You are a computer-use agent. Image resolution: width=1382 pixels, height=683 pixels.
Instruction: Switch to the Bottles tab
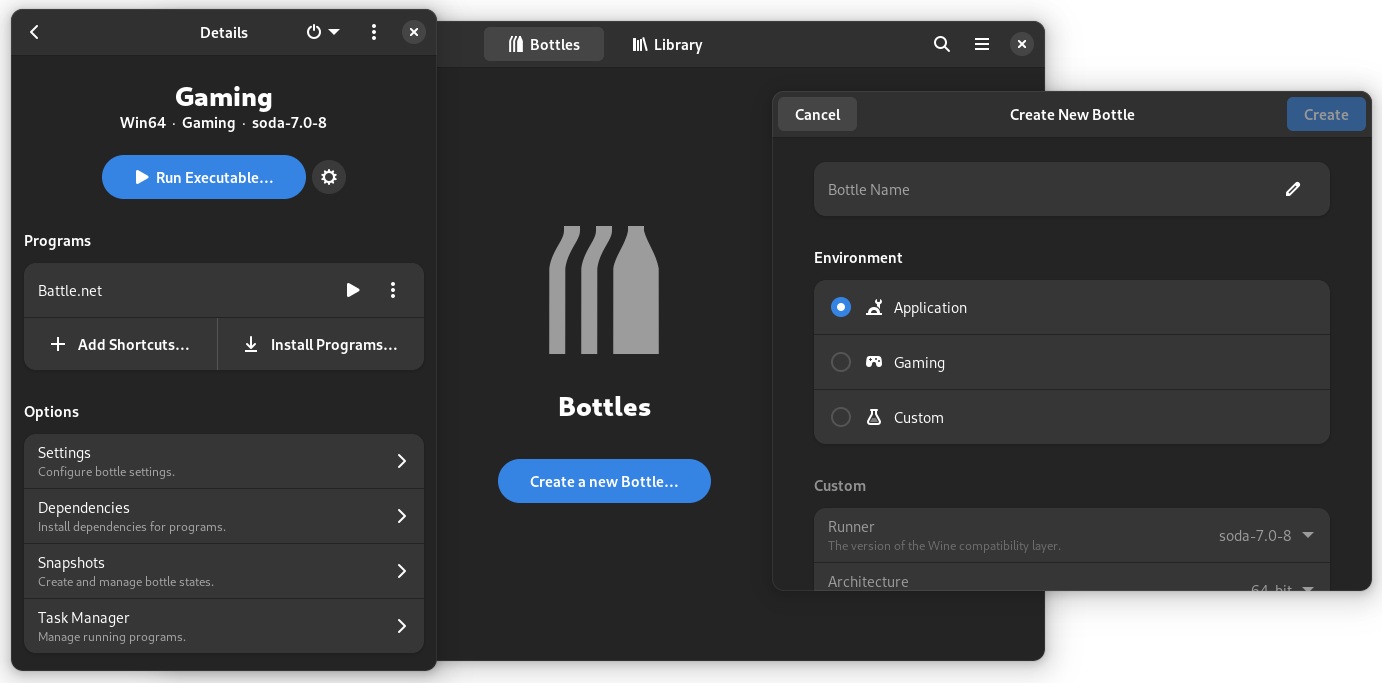[544, 44]
